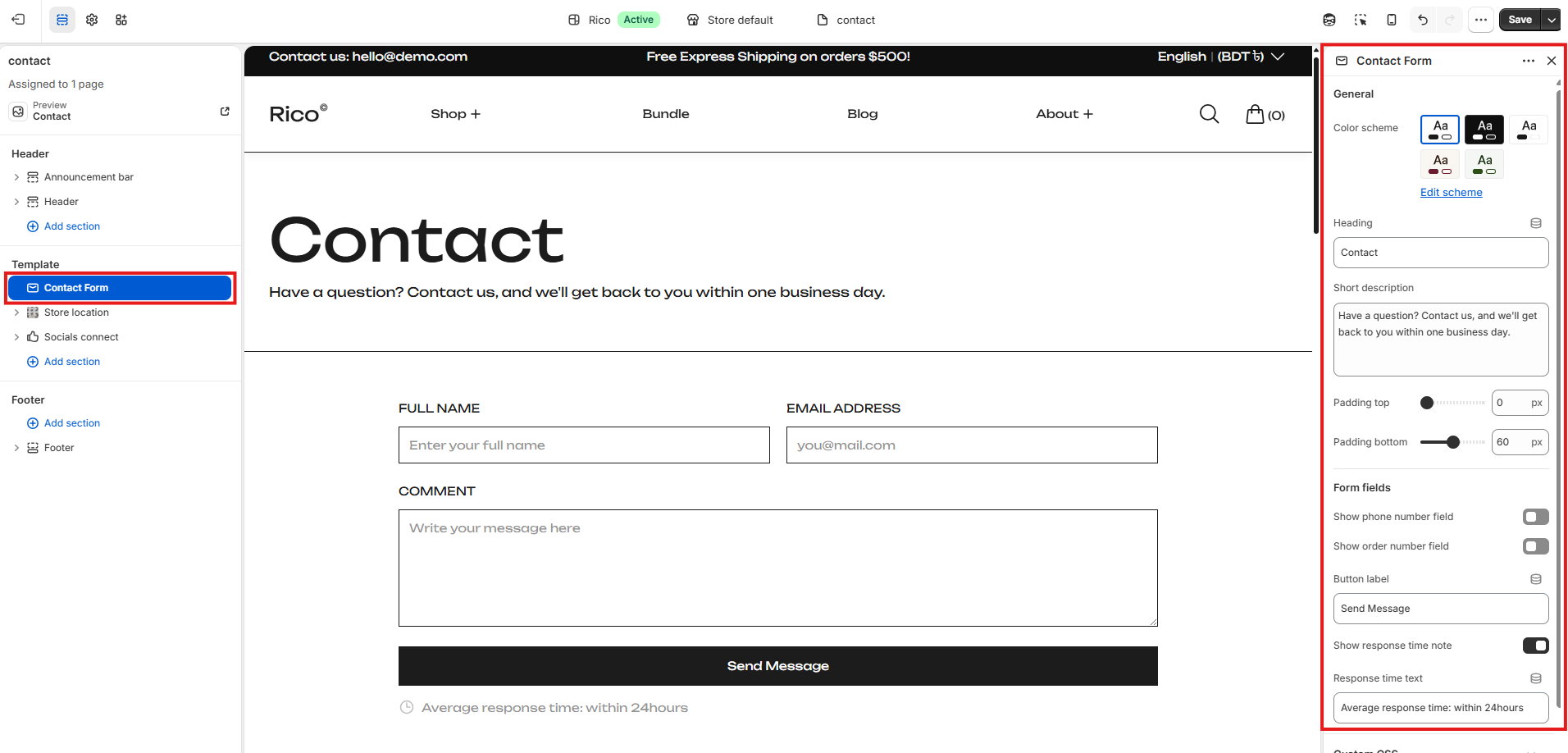Screen dimensions: 1568x753
Task: Select the first white color scheme
Action: click(1440, 130)
